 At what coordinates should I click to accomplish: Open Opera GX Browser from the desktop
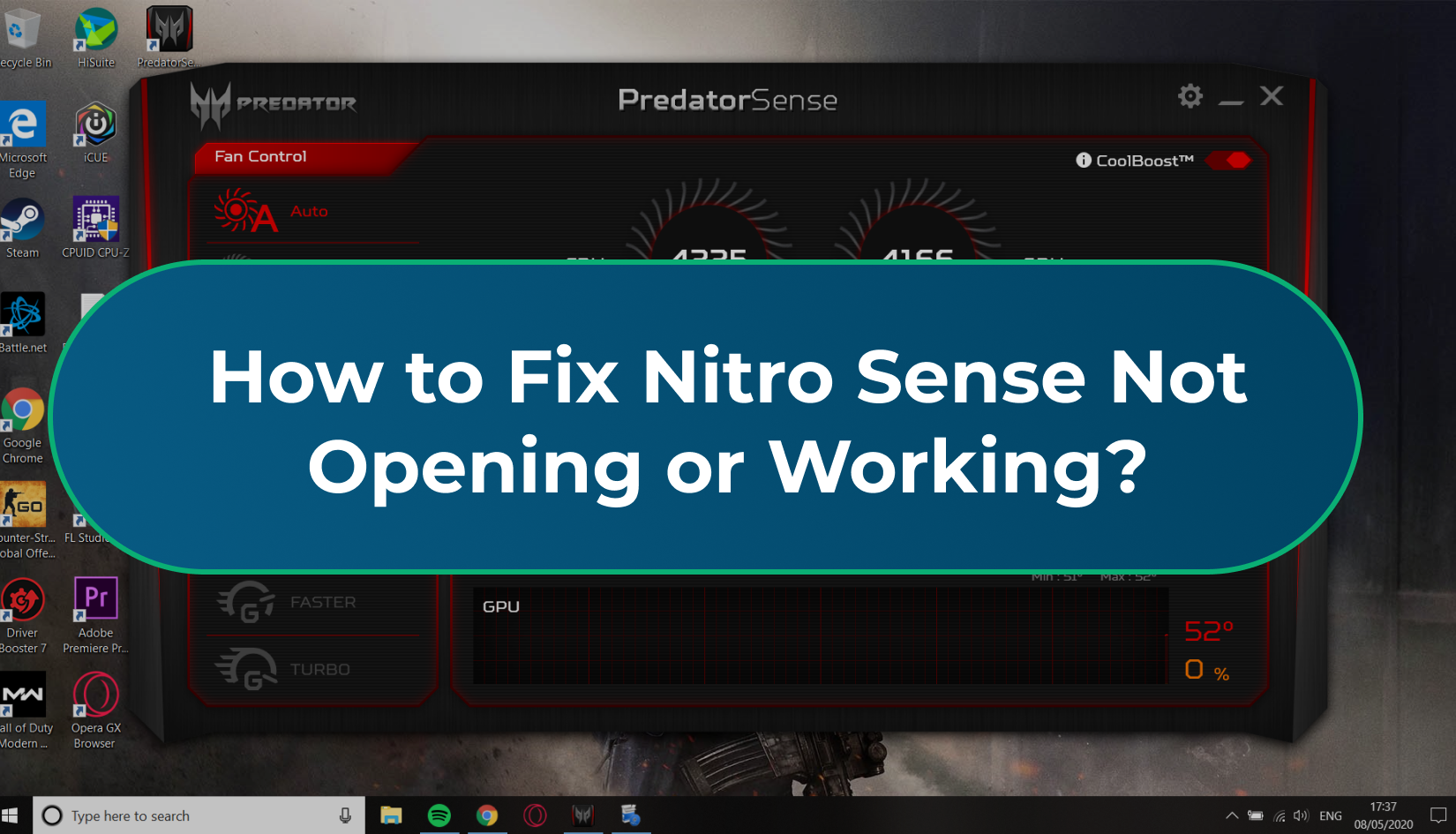click(x=94, y=695)
